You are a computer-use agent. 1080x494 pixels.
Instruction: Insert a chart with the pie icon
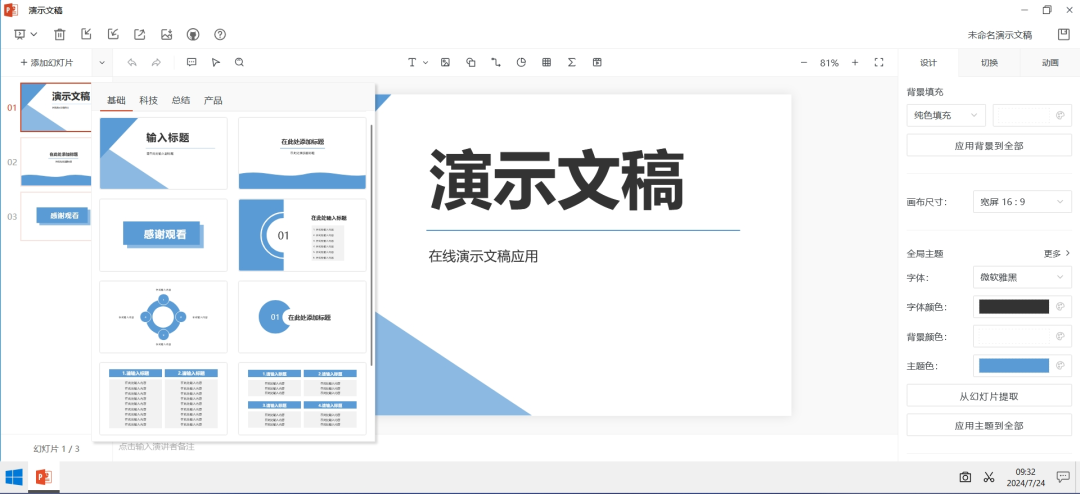[521, 62]
